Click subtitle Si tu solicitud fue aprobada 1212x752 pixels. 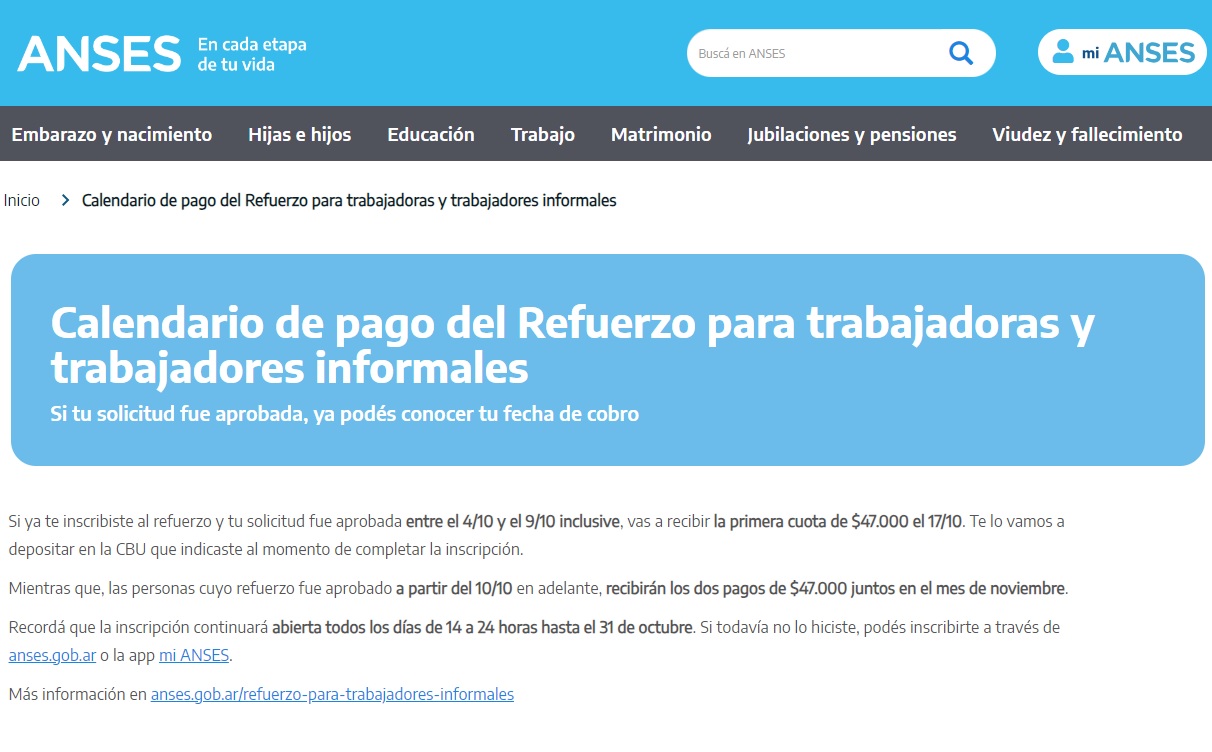[x=345, y=413]
